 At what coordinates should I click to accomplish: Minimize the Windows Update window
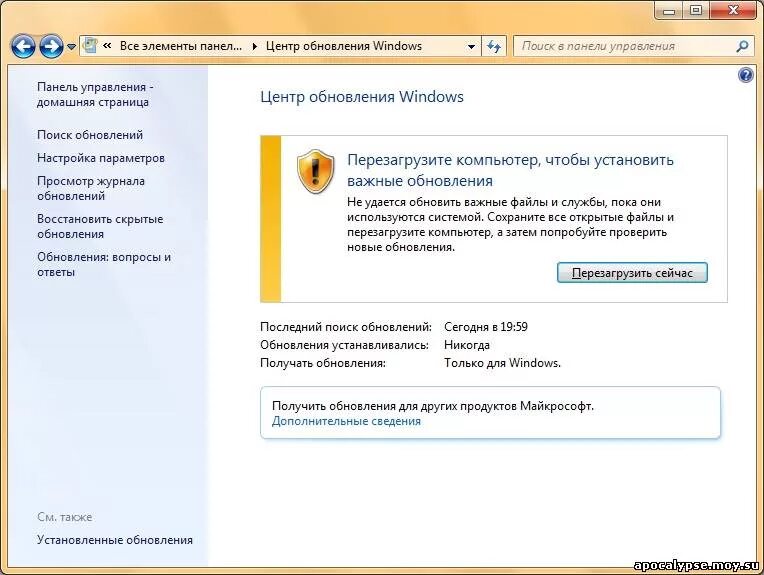coord(668,10)
